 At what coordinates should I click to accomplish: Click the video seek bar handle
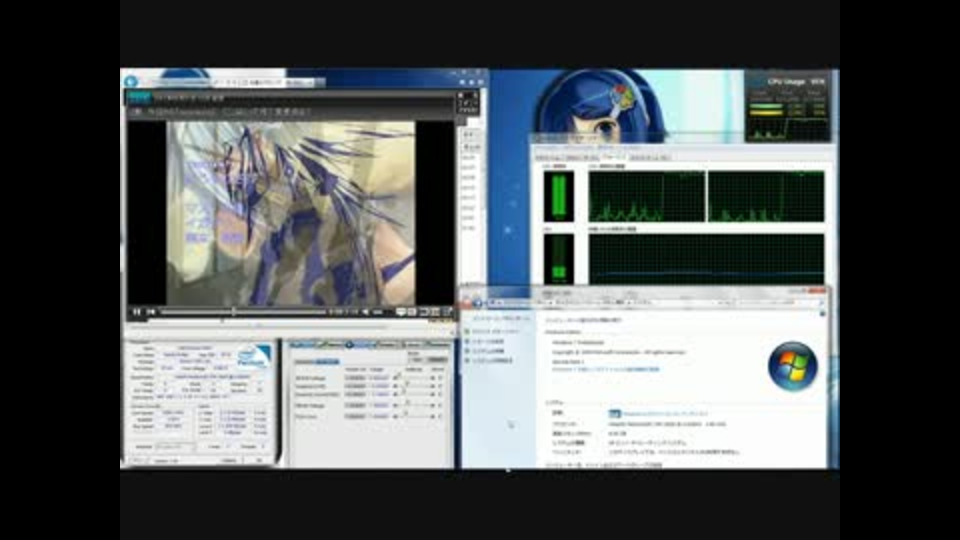pyautogui.click(x=233, y=312)
